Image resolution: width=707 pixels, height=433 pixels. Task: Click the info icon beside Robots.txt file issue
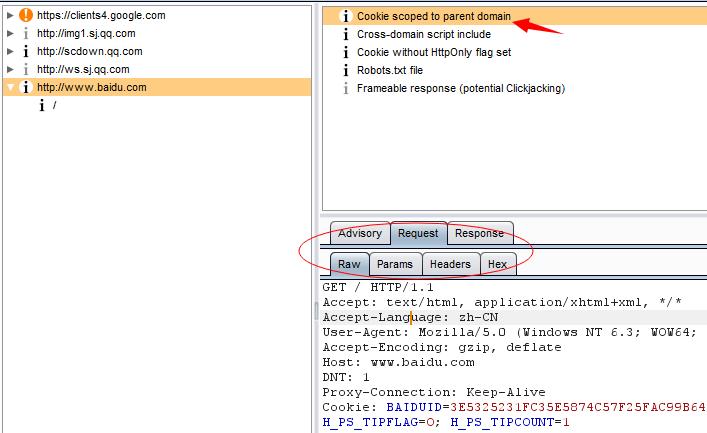coord(346,70)
